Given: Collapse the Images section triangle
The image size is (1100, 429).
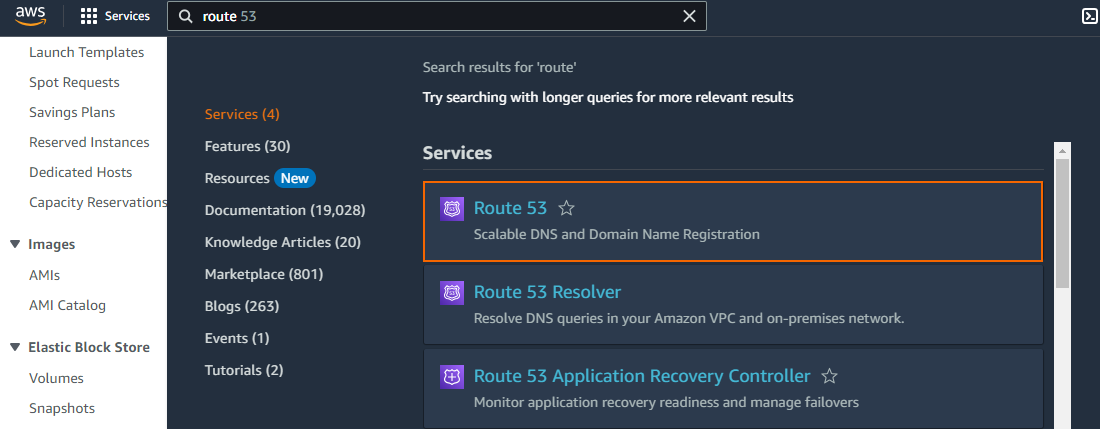Looking at the screenshot, I should pos(15,245).
